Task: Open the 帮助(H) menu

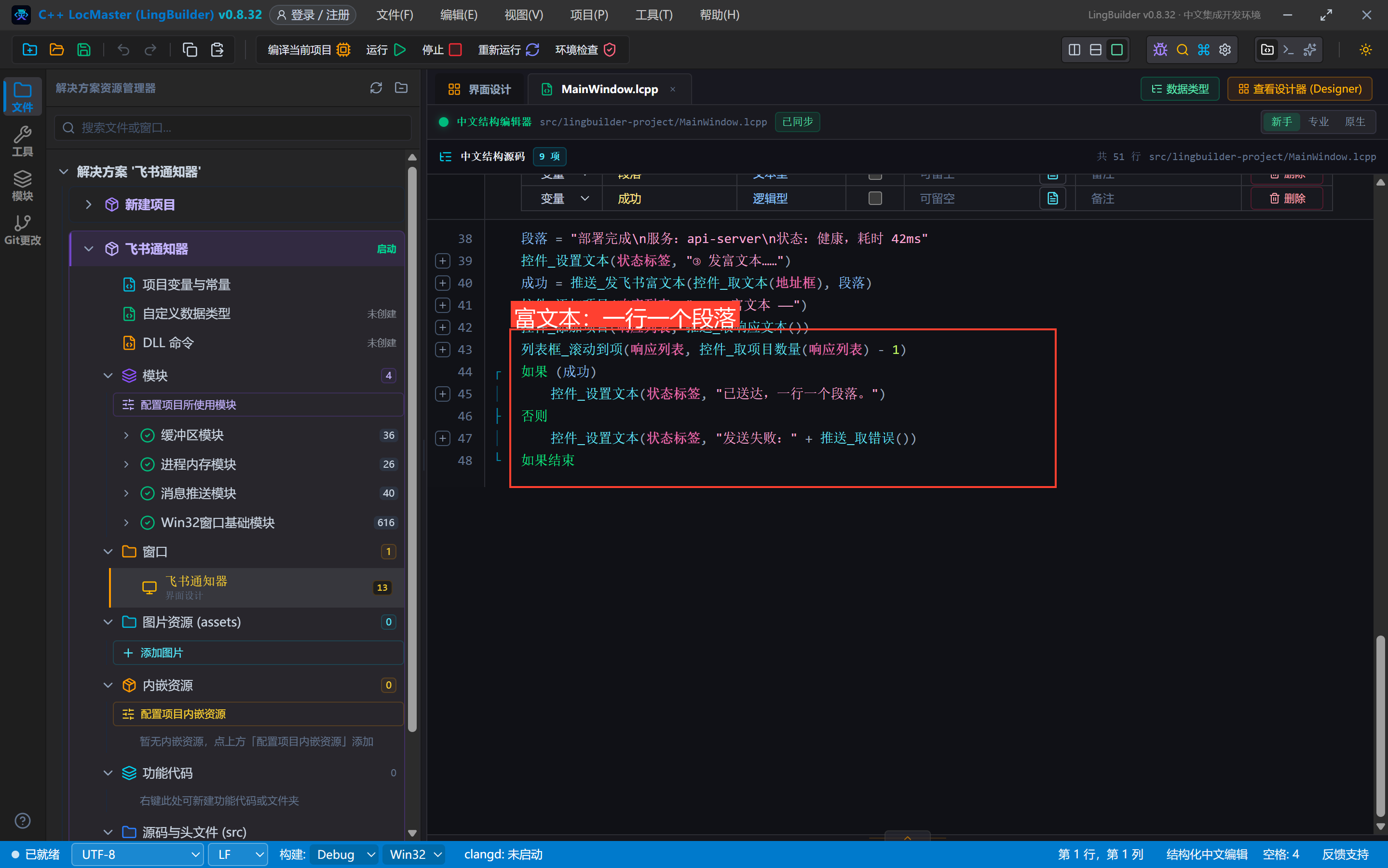Action: tap(719, 15)
